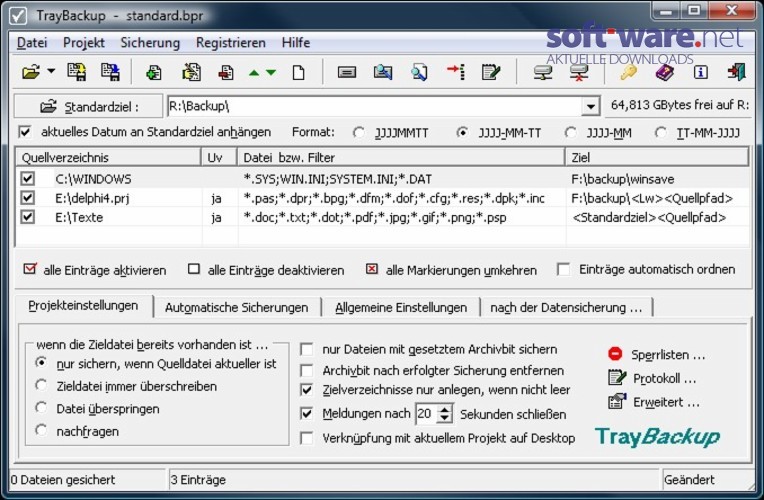The height and width of the screenshot is (500, 764).
Task: Switch to Allgemeine Einstellungen tab
Action: [401, 308]
